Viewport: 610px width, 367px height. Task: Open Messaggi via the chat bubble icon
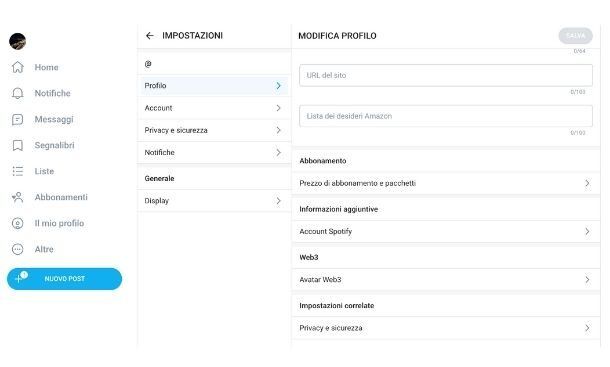tap(18, 119)
